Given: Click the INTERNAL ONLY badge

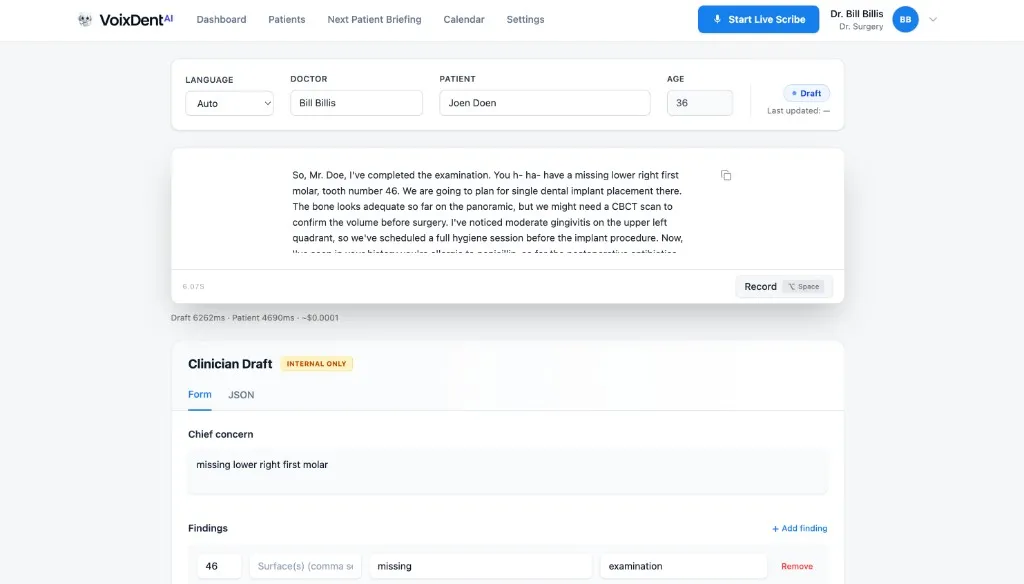Looking at the screenshot, I should 317,364.
